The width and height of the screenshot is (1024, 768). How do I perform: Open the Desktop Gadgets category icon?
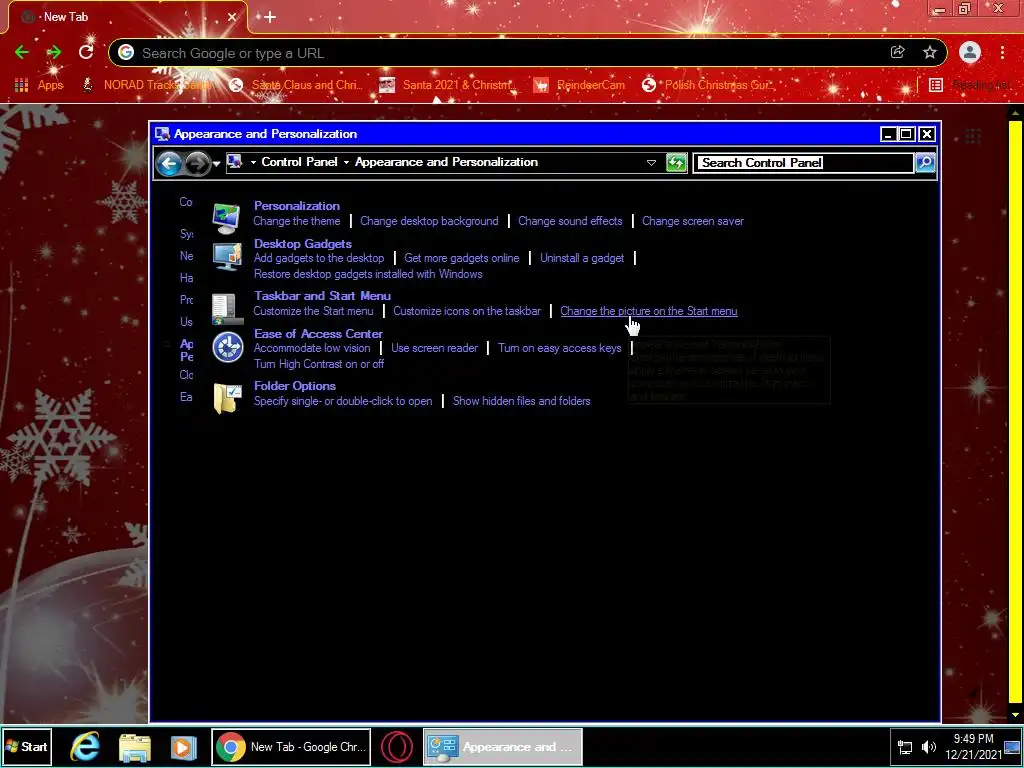(227, 256)
